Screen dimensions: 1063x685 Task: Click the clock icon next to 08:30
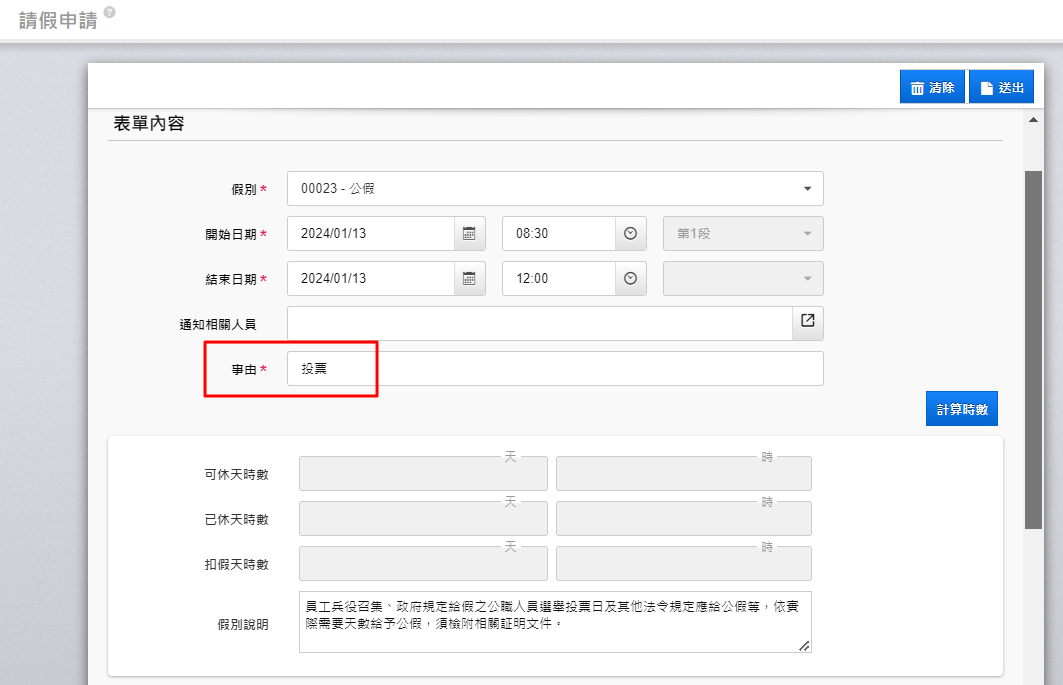coord(630,233)
